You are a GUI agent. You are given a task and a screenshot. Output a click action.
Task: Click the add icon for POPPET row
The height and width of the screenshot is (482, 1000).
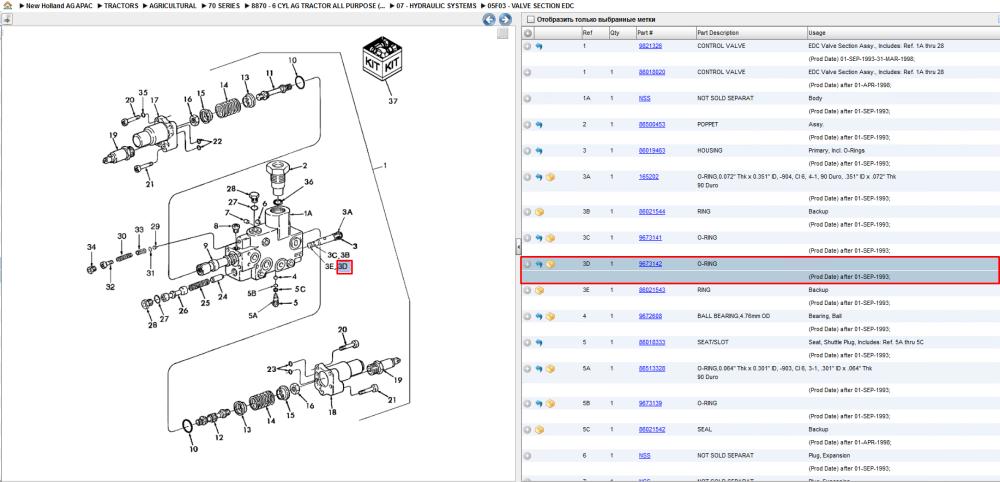528,124
